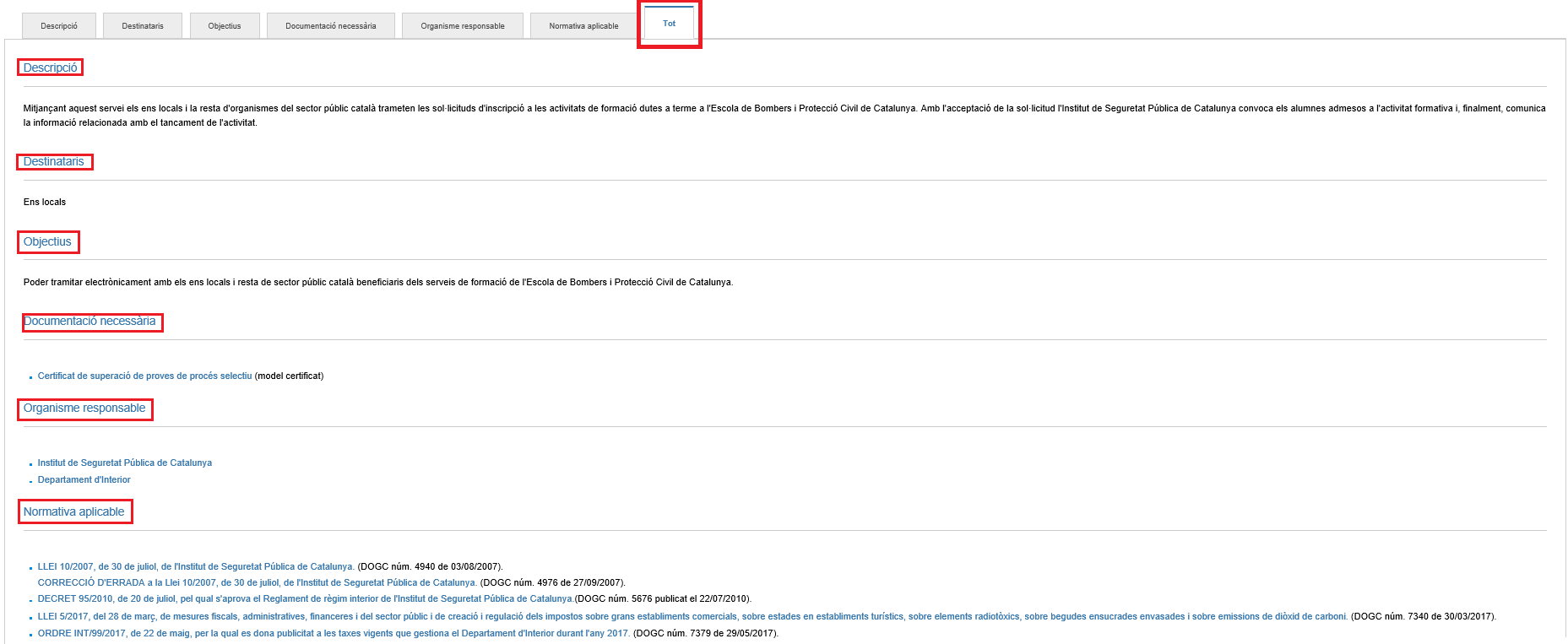Select the Objectius tab
Viewport: 1568px width, 644px height.
(225, 26)
